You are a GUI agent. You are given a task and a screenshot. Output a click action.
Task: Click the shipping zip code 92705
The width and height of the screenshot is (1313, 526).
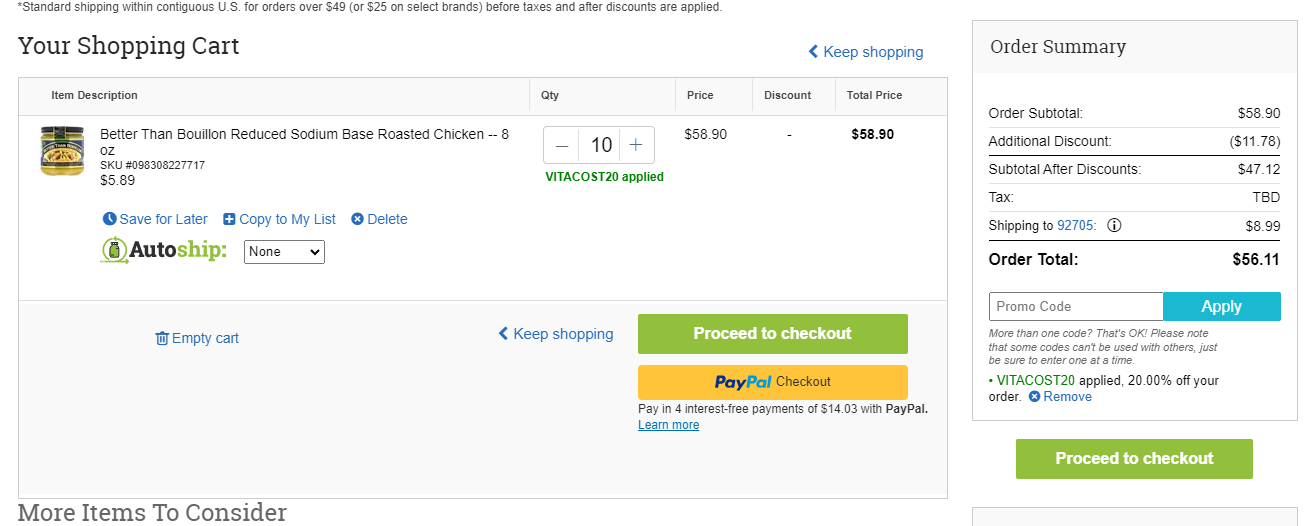point(1076,225)
